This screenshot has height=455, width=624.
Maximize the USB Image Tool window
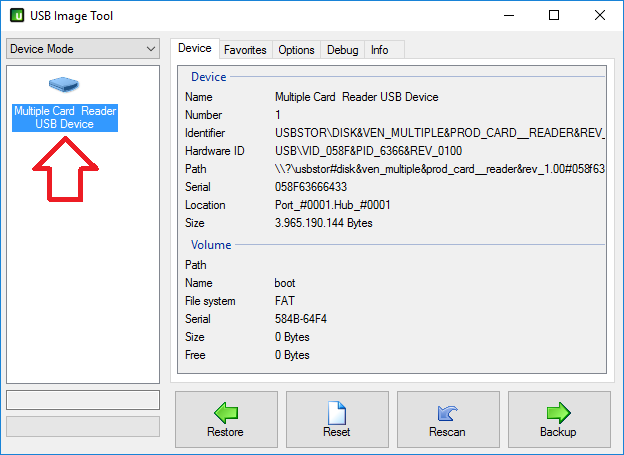click(554, 16)
